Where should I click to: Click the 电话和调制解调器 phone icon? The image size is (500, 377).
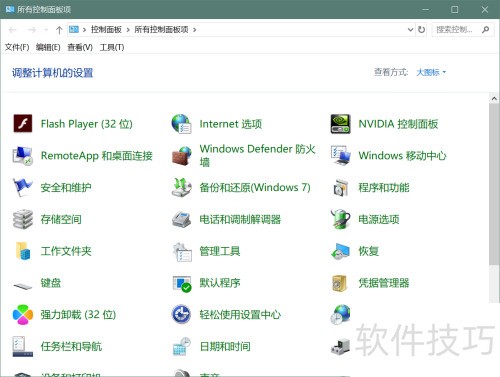[182, 219]
